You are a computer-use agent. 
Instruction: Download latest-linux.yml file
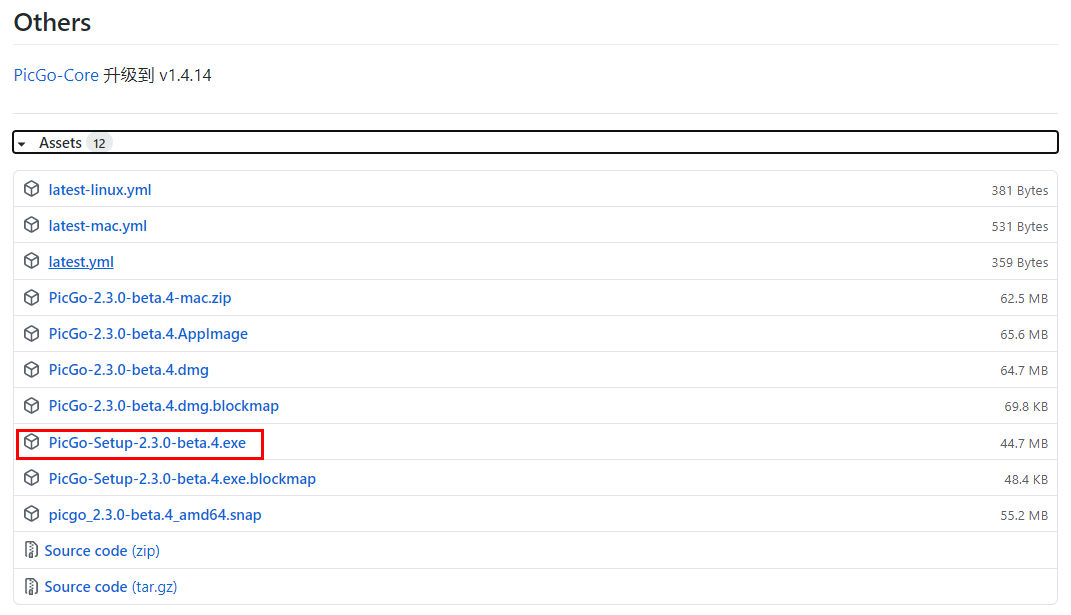point(100,190)
